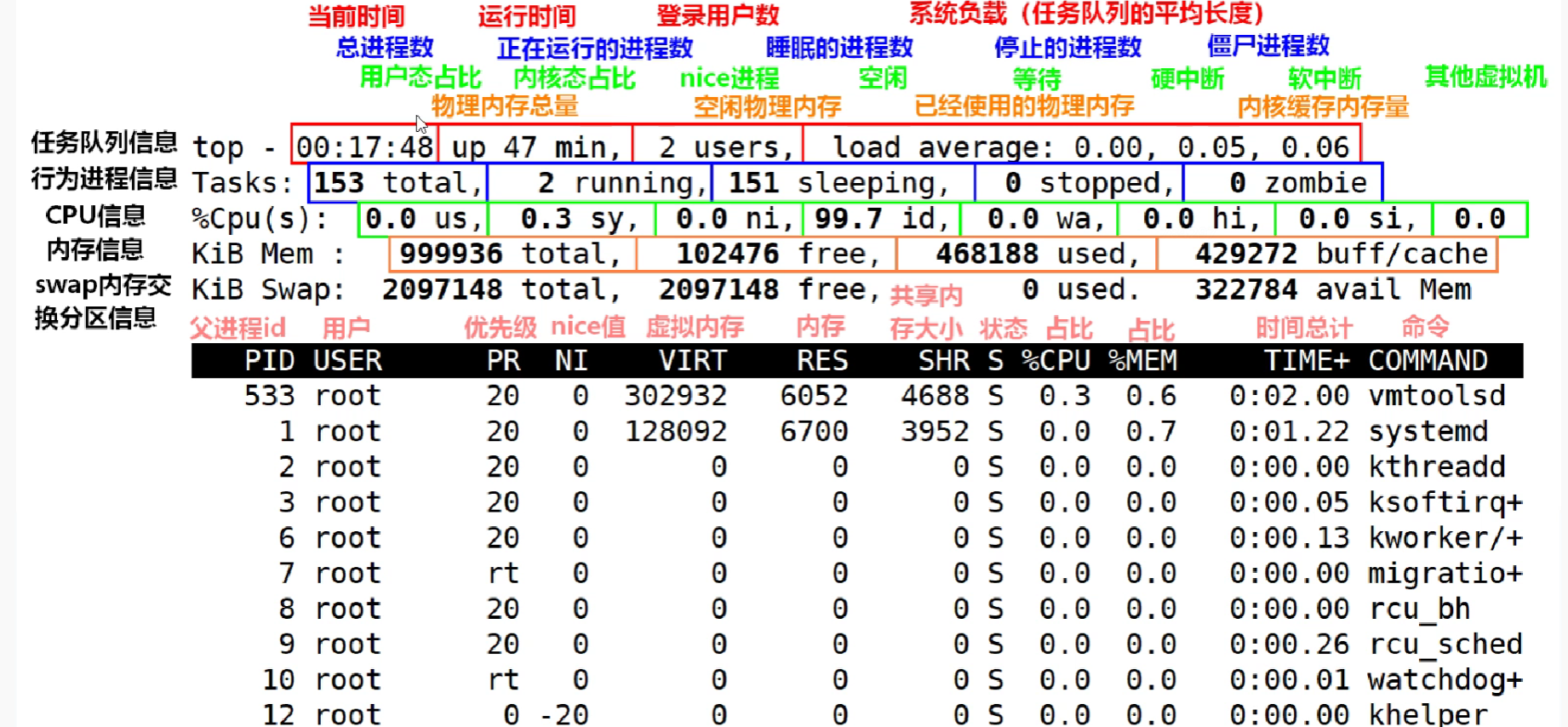Select the vmtoolsd process name
Viewport: 1568px width, 727px height.
click(1437, 396)
